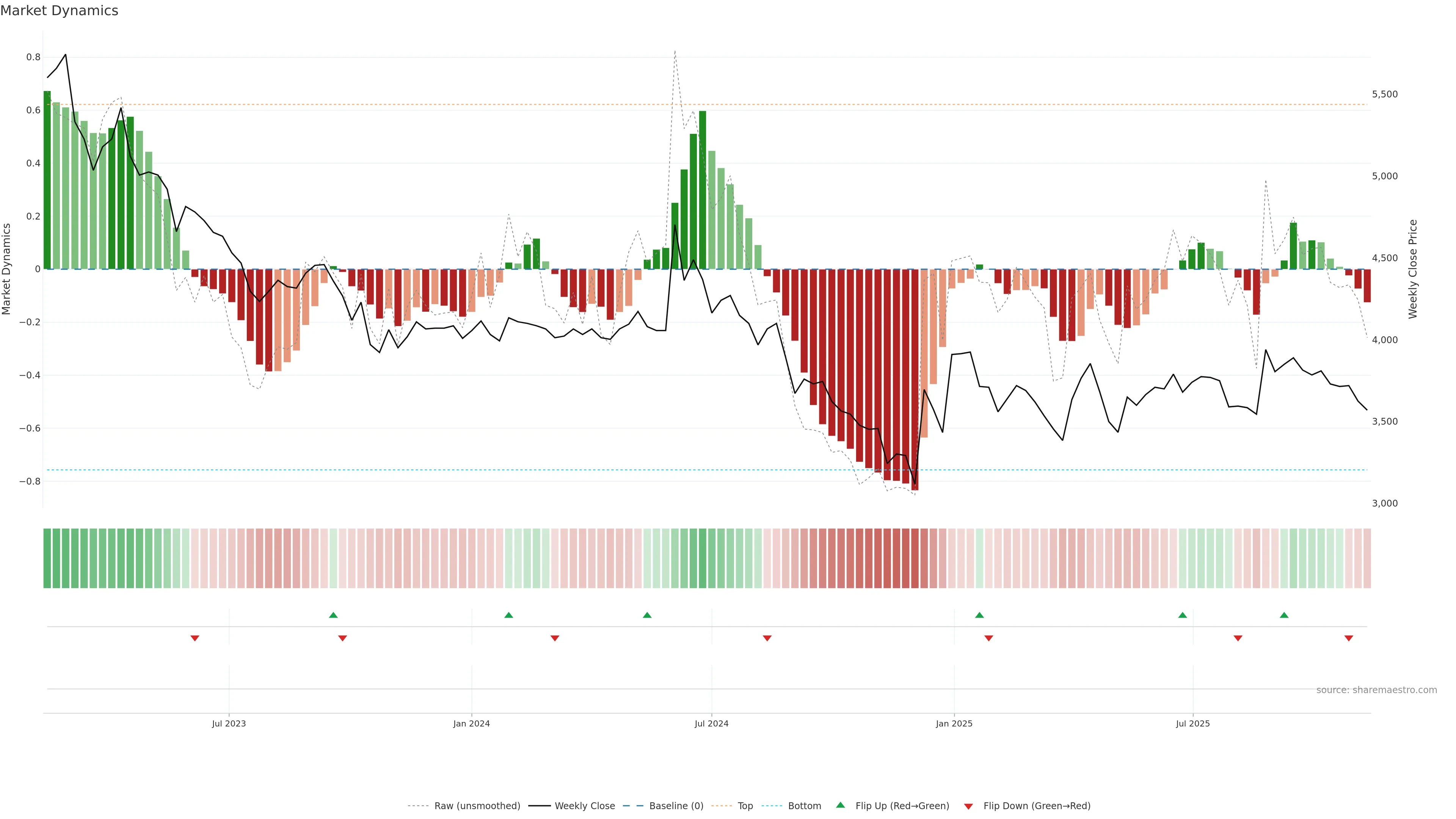Click the Jul 2024 x-axis label
This screenshot has height=819, width=1456.
(x=711, y=723)
